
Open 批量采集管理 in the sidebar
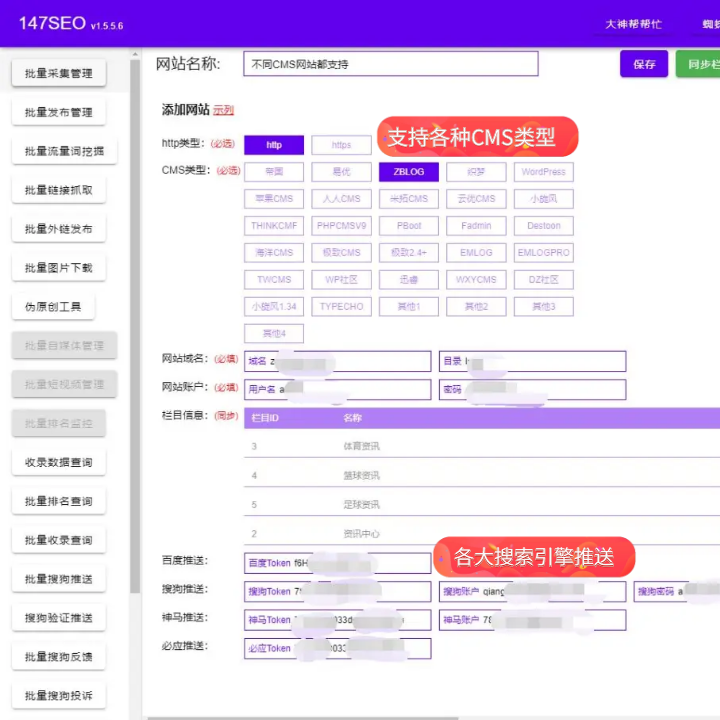pyautogui.click(x=59, y=73)
